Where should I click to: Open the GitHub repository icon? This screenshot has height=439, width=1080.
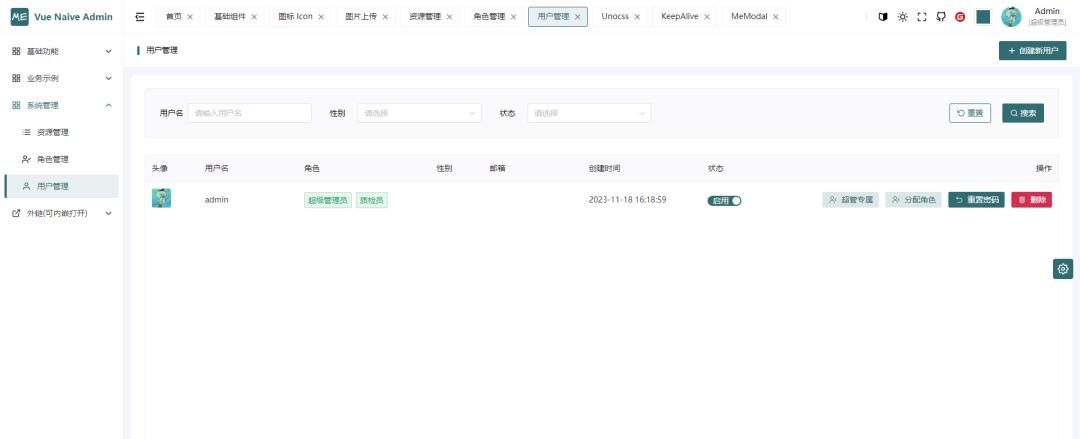click(941, 17)
